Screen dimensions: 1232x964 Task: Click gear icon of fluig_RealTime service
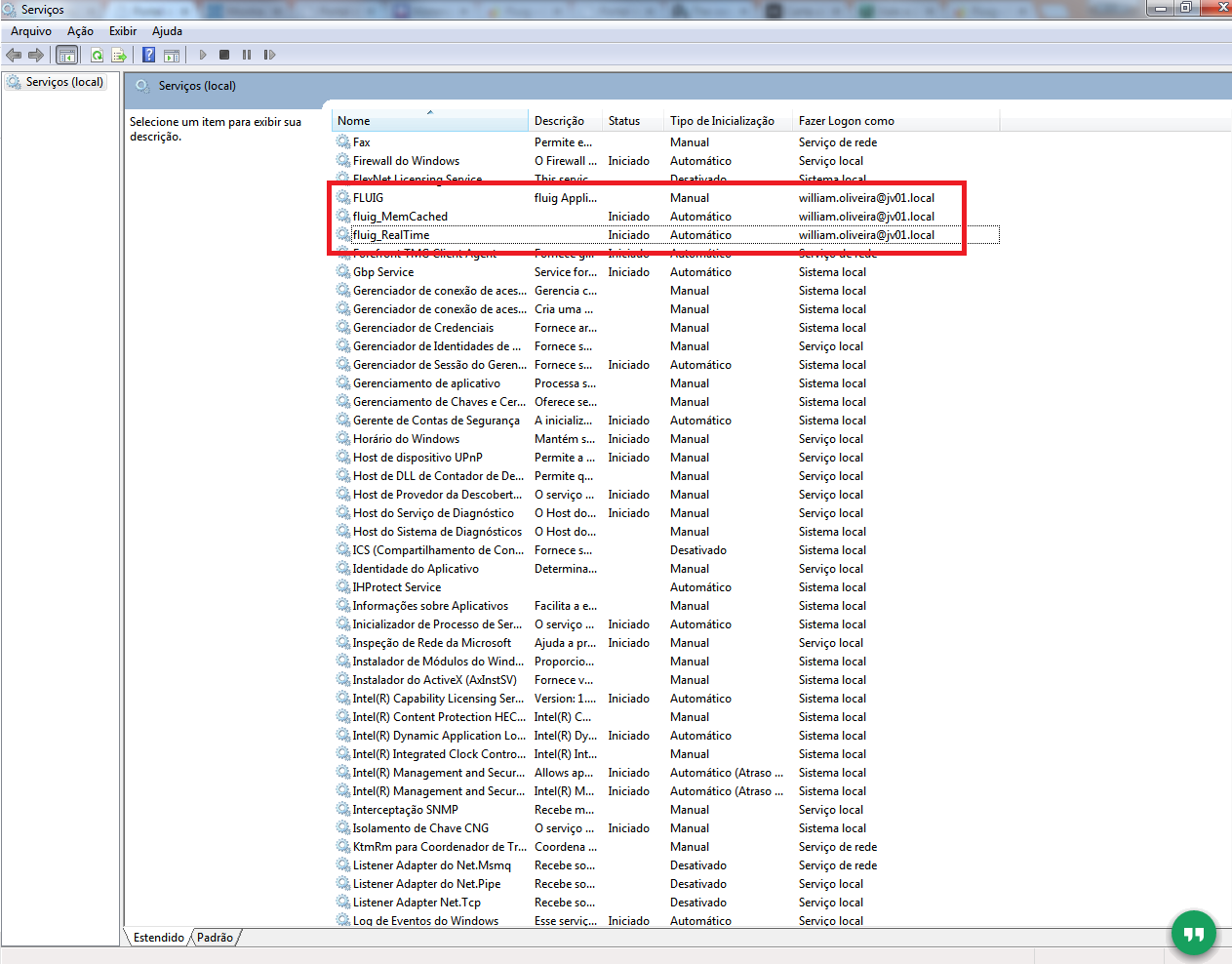343,234
